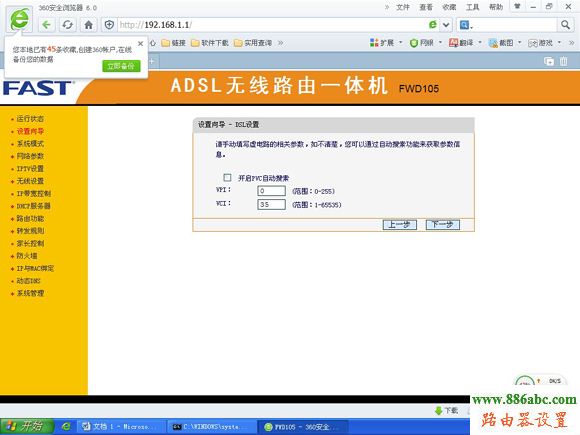Open the 软件下载 bookmarks folder

[x=210, y=43]
